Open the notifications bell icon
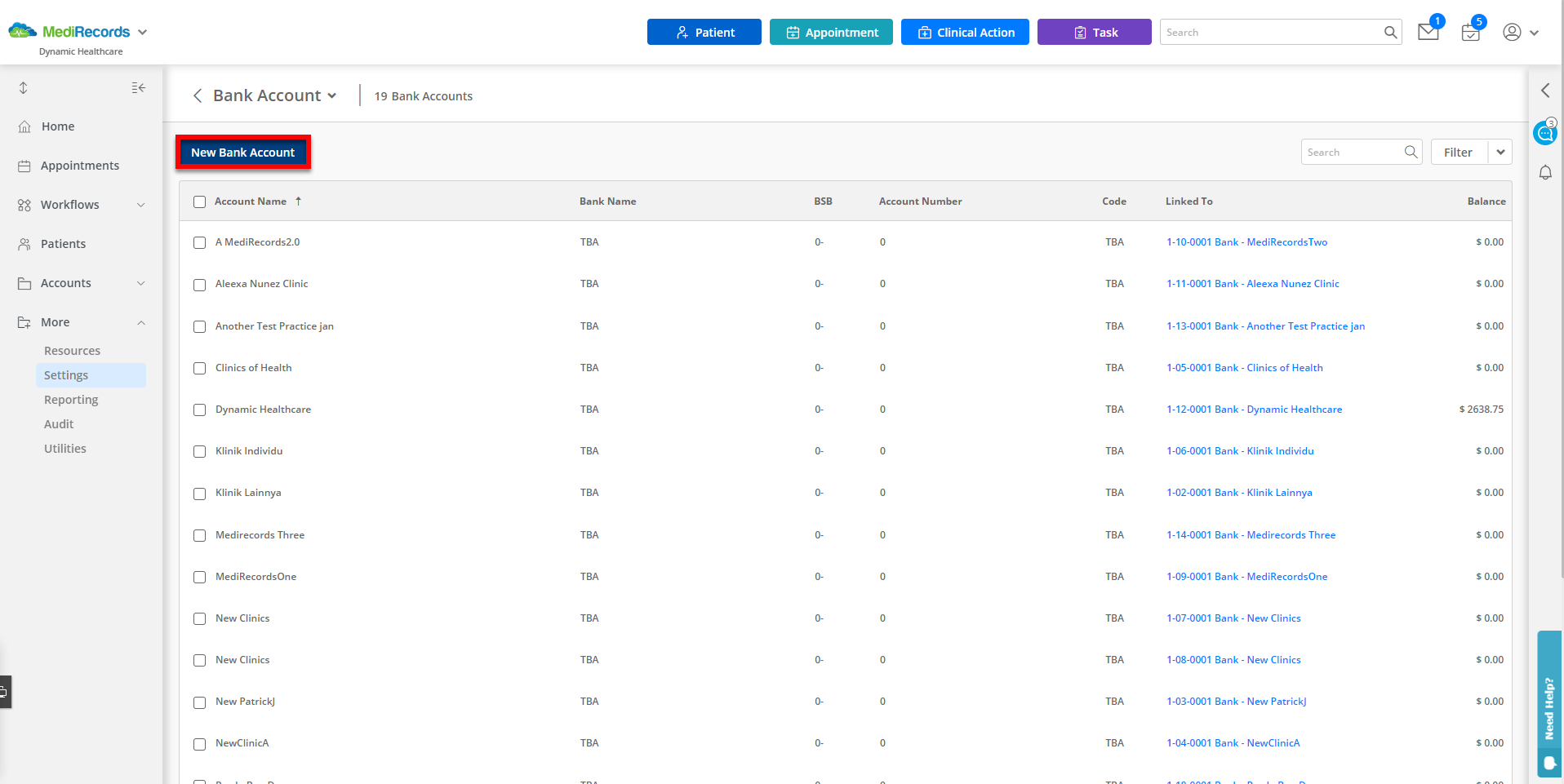Screen dimensions: 1564x784 click(1545, 173)
